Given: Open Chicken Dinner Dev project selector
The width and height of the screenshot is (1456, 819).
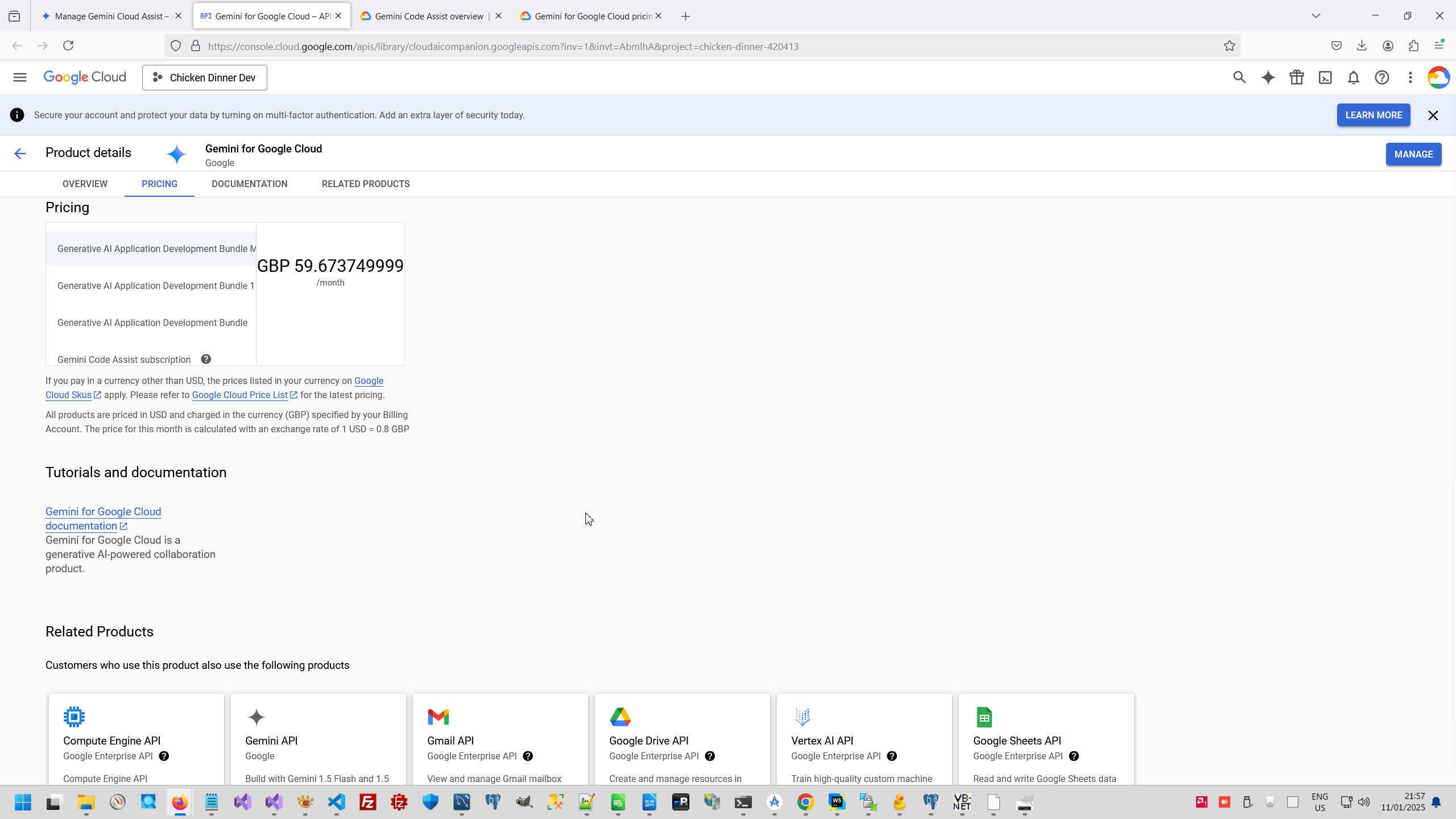Looking at the screenshot, I should (205, 77).
